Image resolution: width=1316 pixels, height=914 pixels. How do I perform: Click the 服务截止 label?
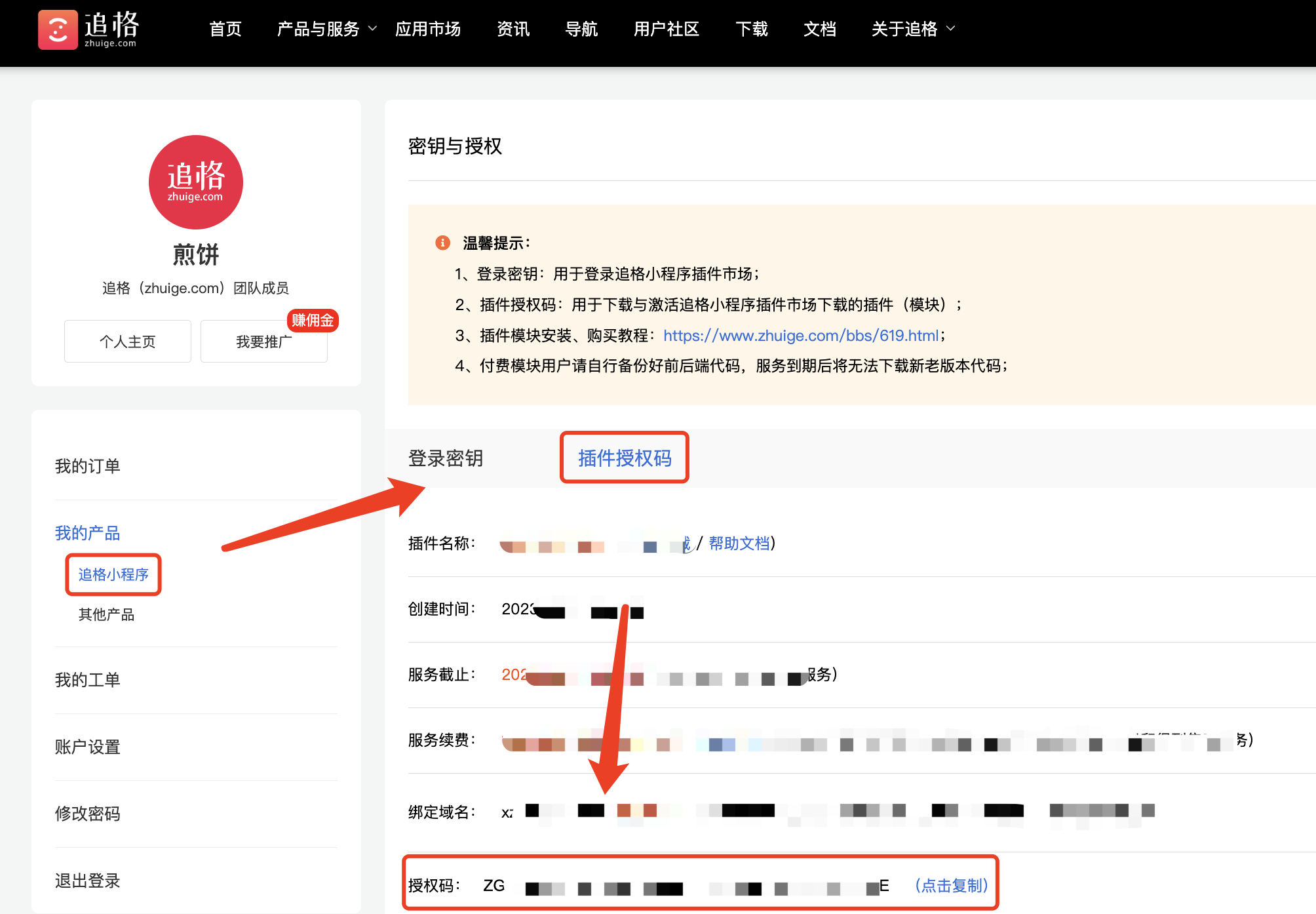click(x=442, y=674)
